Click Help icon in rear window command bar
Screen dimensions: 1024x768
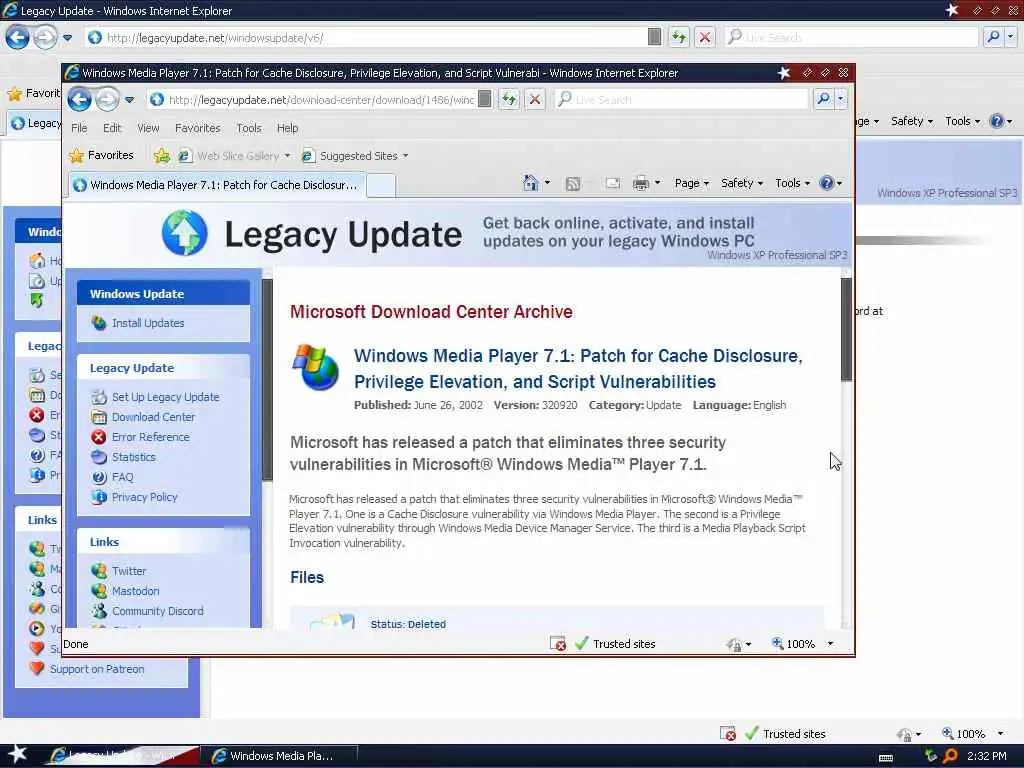pyautogui.click(x=997, y=121)
